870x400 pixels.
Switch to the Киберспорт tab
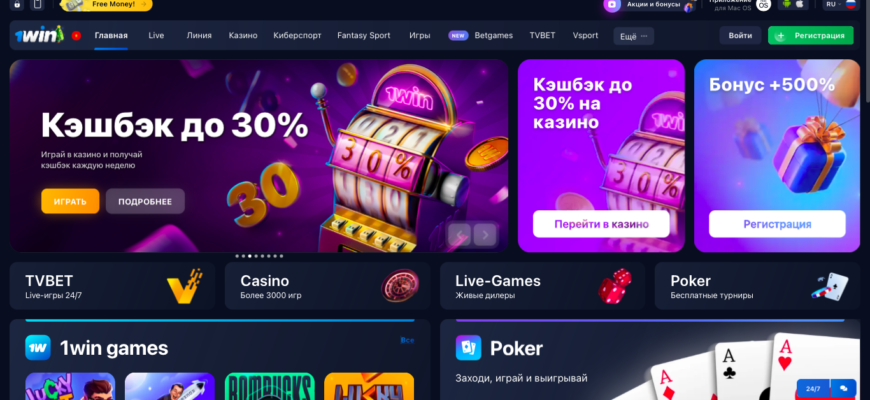click(x=297, y=36)
